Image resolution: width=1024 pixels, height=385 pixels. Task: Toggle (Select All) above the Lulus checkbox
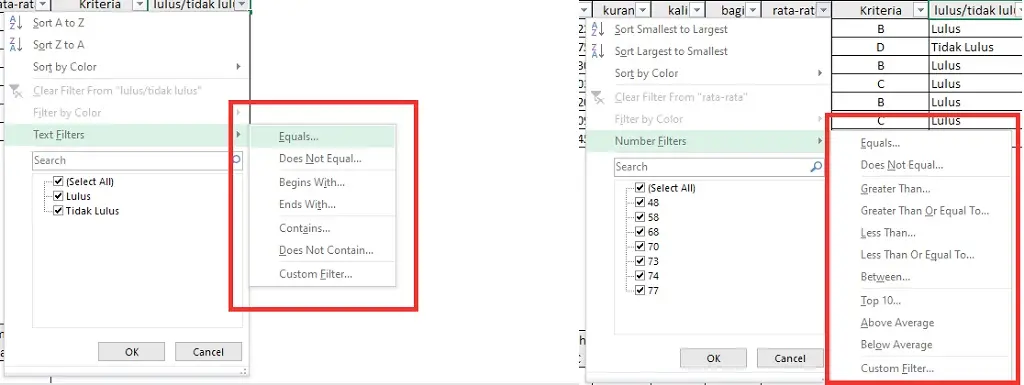59,181
